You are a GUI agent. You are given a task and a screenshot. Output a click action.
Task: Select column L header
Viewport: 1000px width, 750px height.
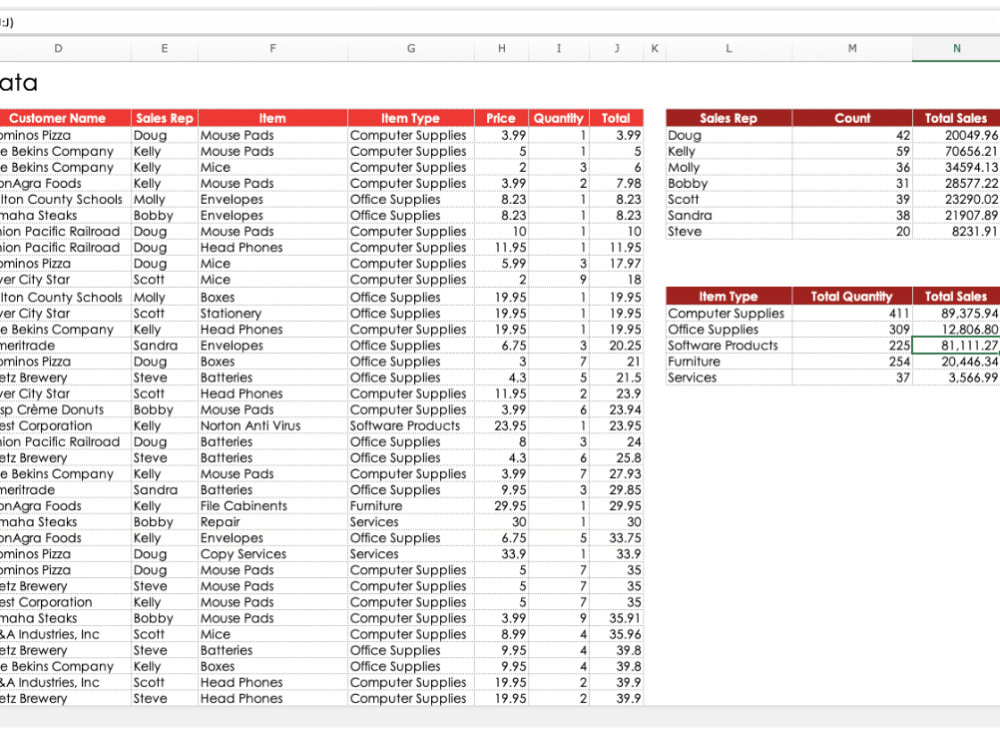coord(729,48)
